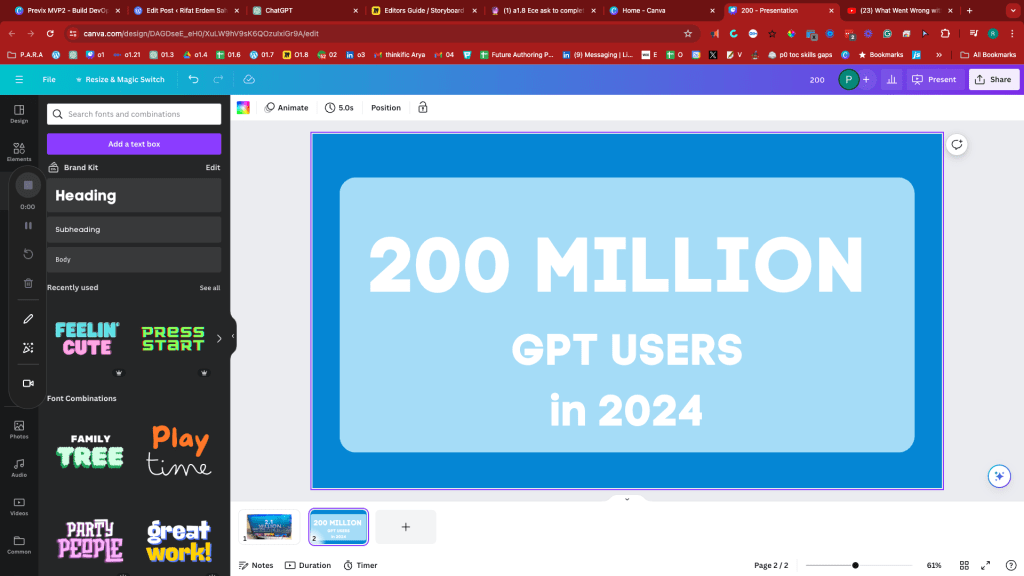Screen dimensions: 1024x576
Task: See all recently used fonts
Action: [210, 288]
